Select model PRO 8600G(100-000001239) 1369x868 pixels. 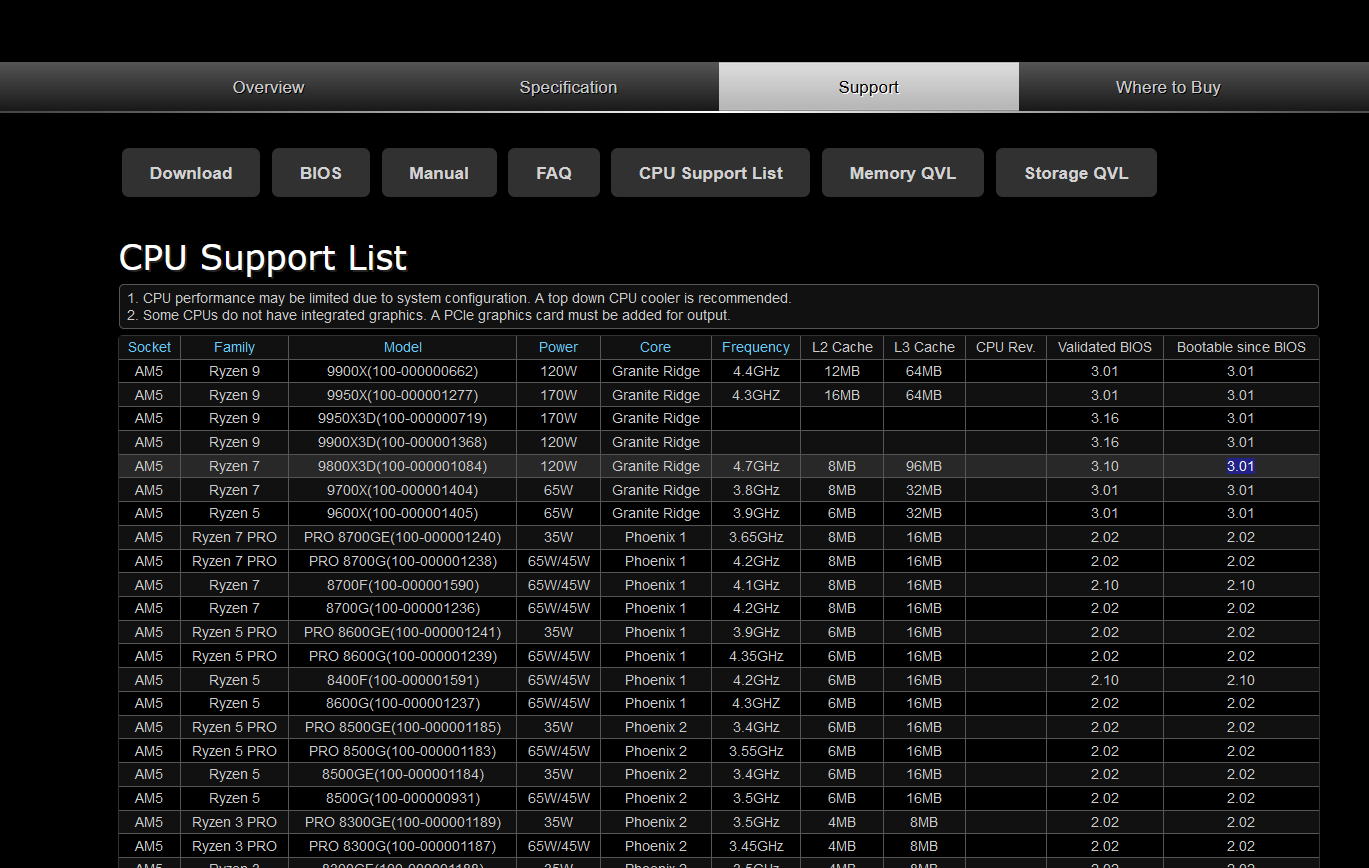coord(403,656)
